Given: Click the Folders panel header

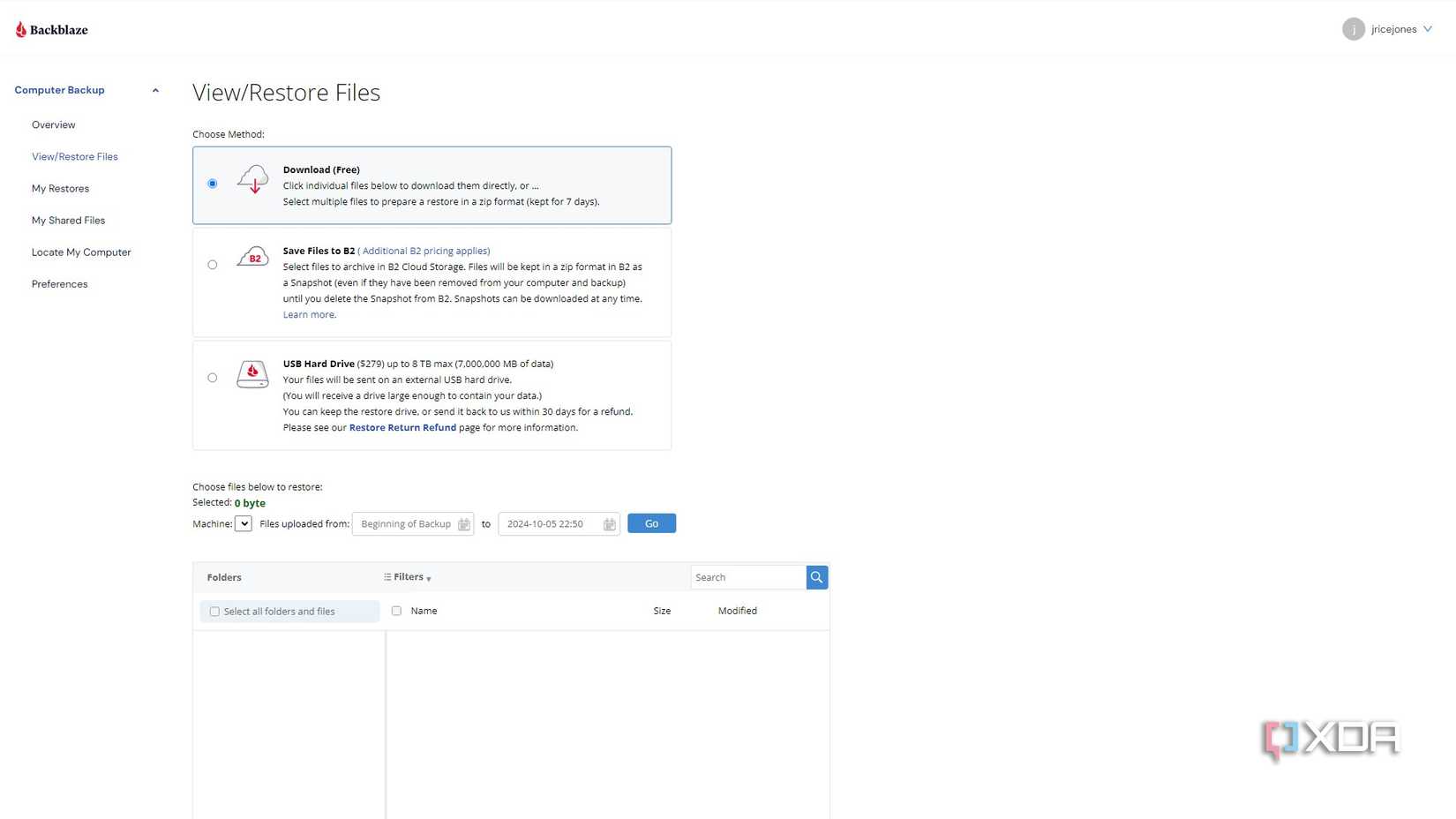Looking at the screenshot, I should click(x=224, y=577).
